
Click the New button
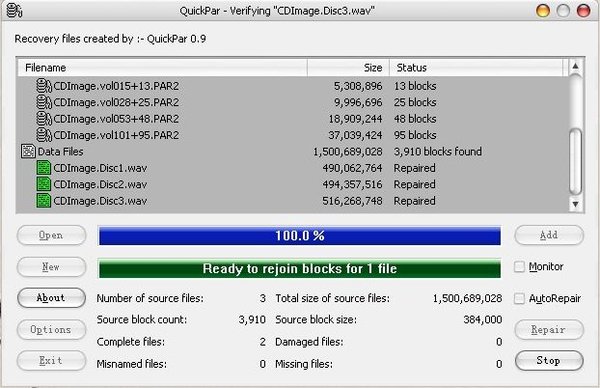coord(51,267)
